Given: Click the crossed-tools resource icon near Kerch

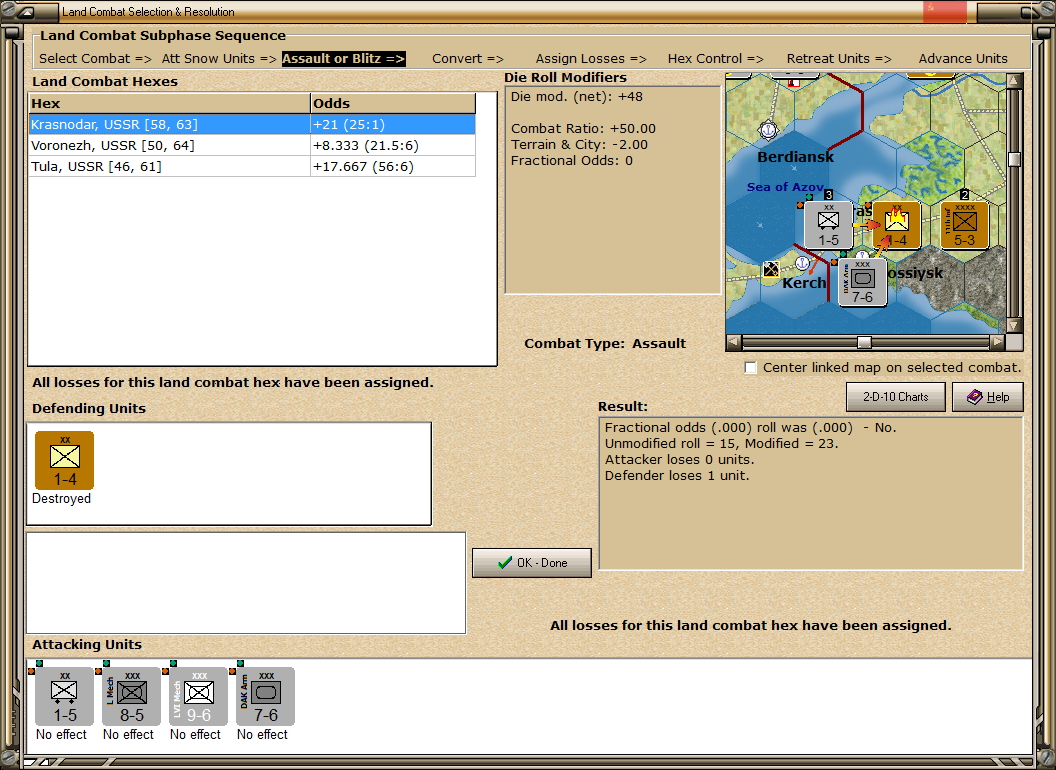Looking at the screenshot, I should pos(771,269).
